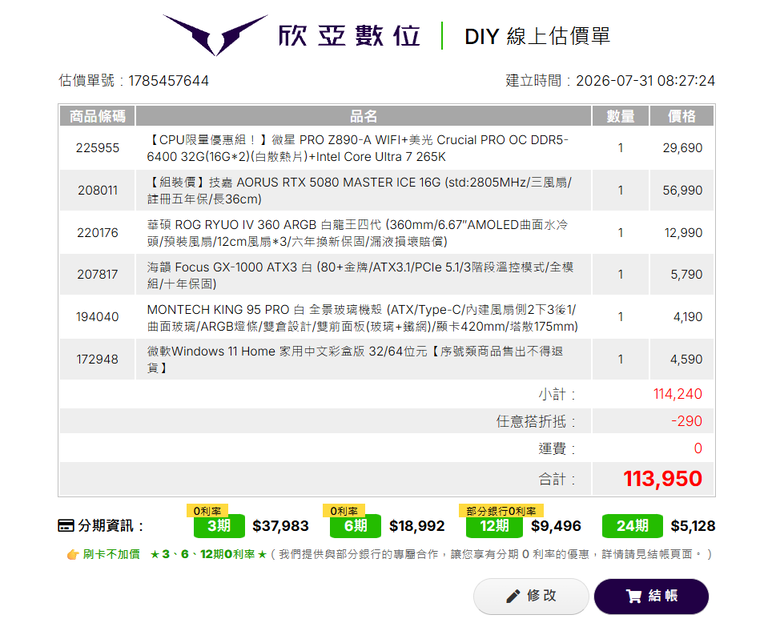Click the ROG RYUO IV 360 ARGB name
The image size is (780, 643).
tap(357, 233)
